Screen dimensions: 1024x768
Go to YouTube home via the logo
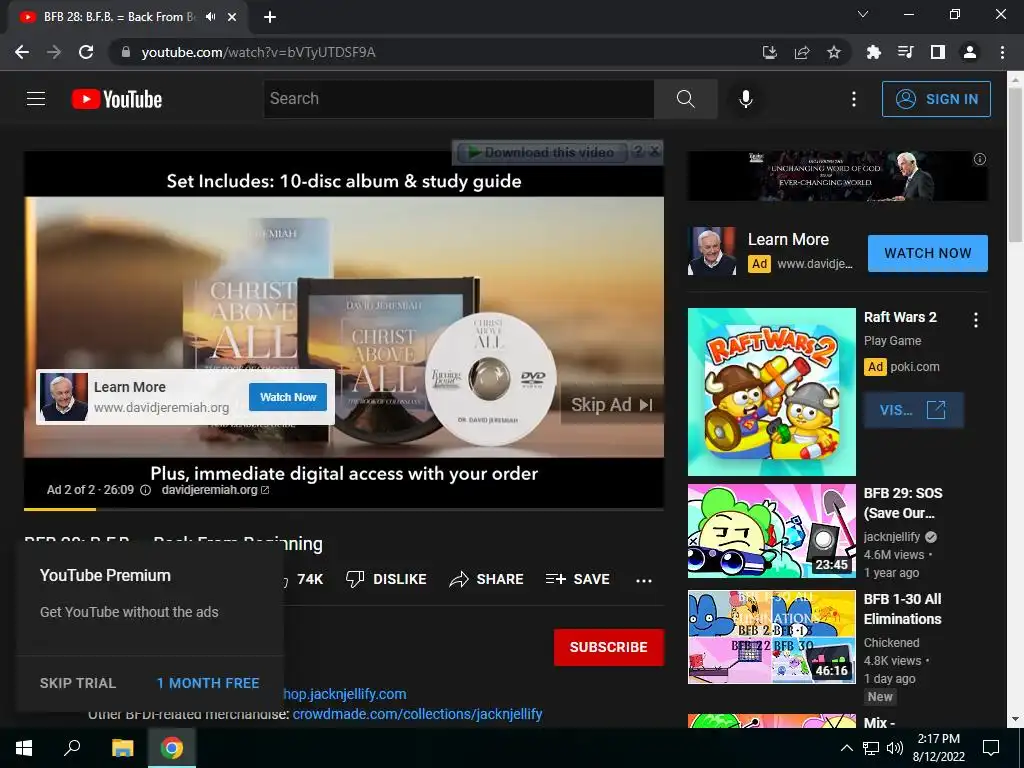pos(117,99)
